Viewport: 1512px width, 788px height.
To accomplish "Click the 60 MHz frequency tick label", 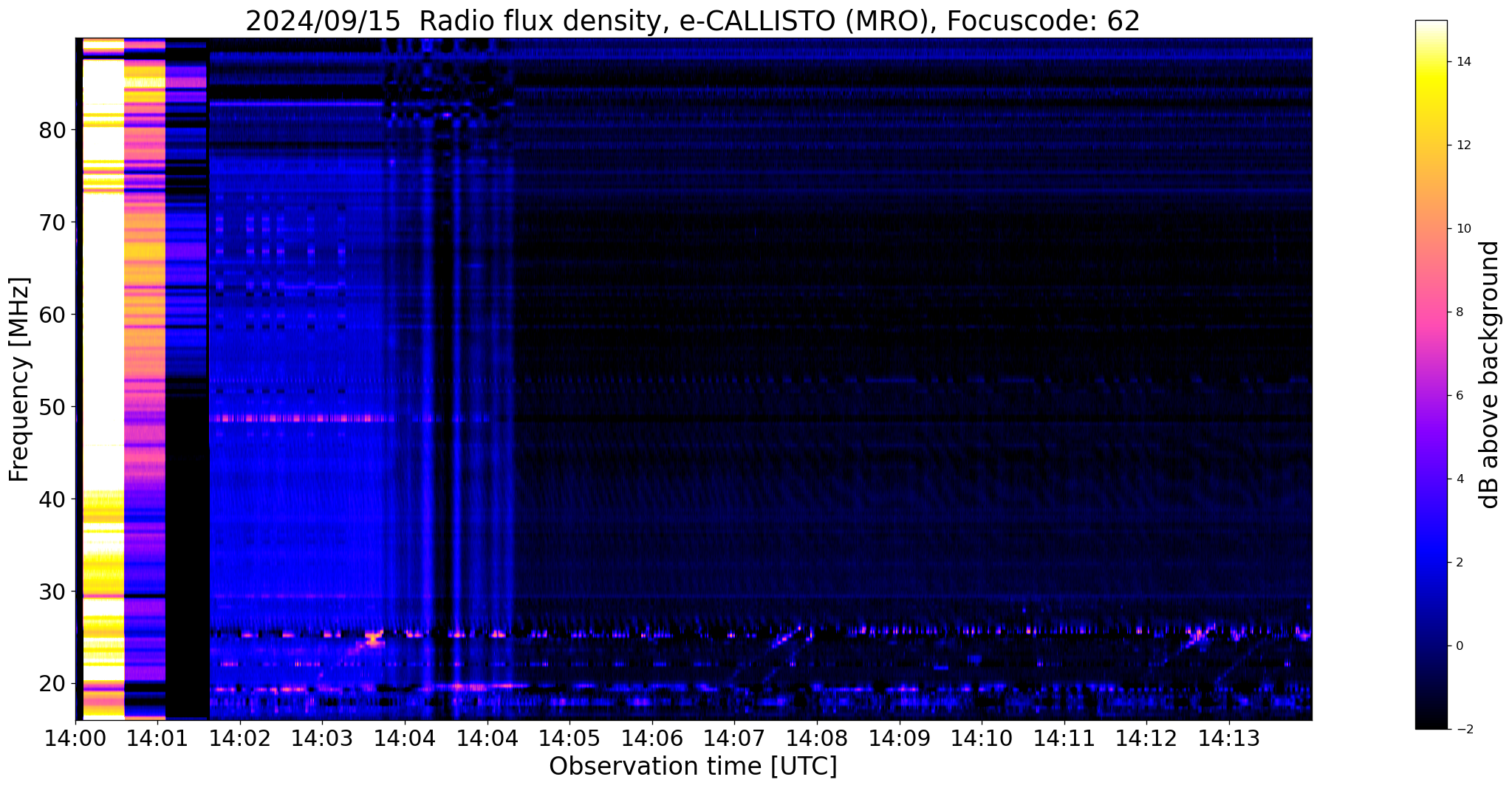I will (52, 315).
